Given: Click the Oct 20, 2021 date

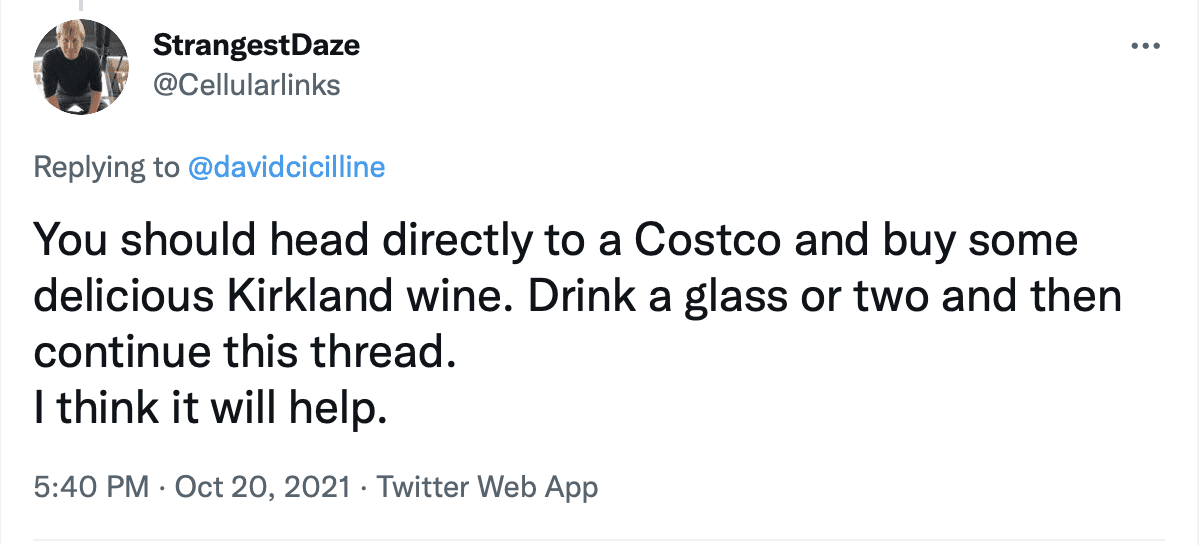Looking at the screenshot, I should pyautogui.click(x=263, y=487).
